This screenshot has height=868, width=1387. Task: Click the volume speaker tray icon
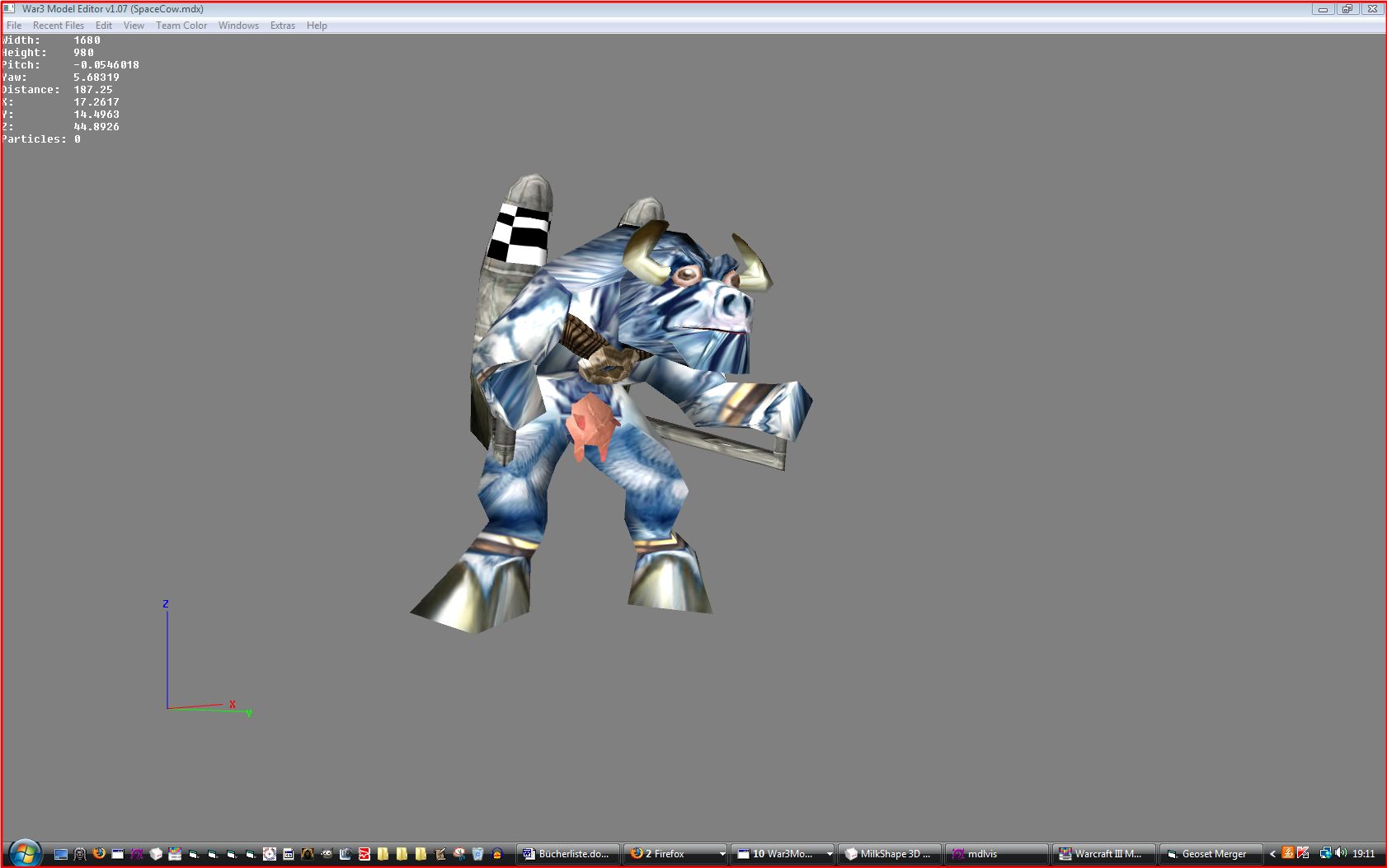[x=1341, y=853]
